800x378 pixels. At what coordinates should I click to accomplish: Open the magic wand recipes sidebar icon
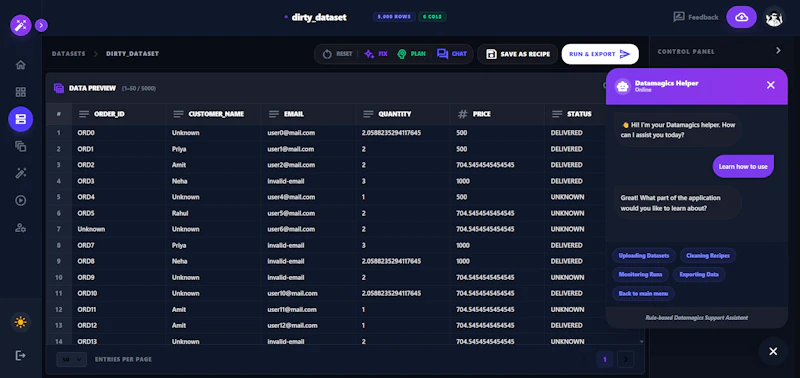pyautogui.click(x=20, y=173)
